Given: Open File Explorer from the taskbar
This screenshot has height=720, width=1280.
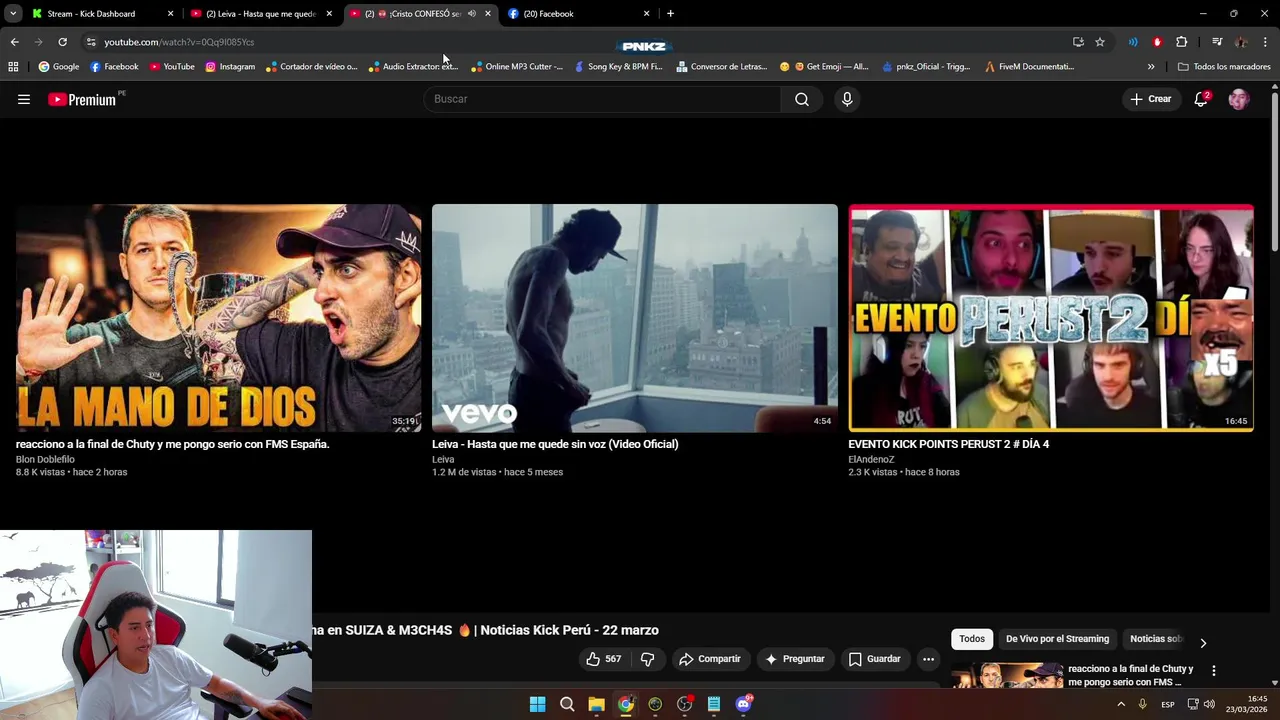Looking at the screenshot, I should [x=596, y=704].
